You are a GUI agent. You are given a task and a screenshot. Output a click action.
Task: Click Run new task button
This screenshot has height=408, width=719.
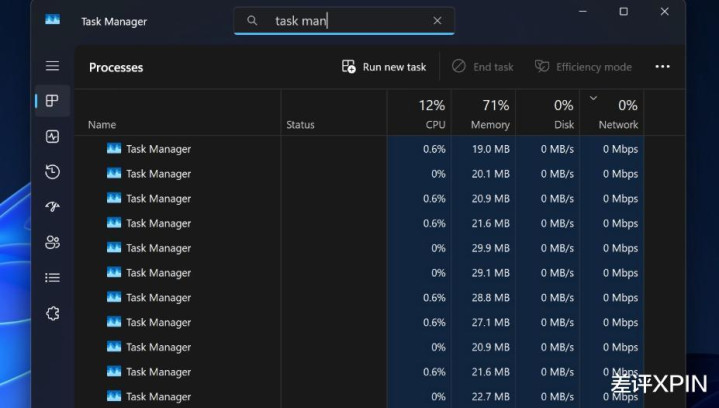(384, 67)
